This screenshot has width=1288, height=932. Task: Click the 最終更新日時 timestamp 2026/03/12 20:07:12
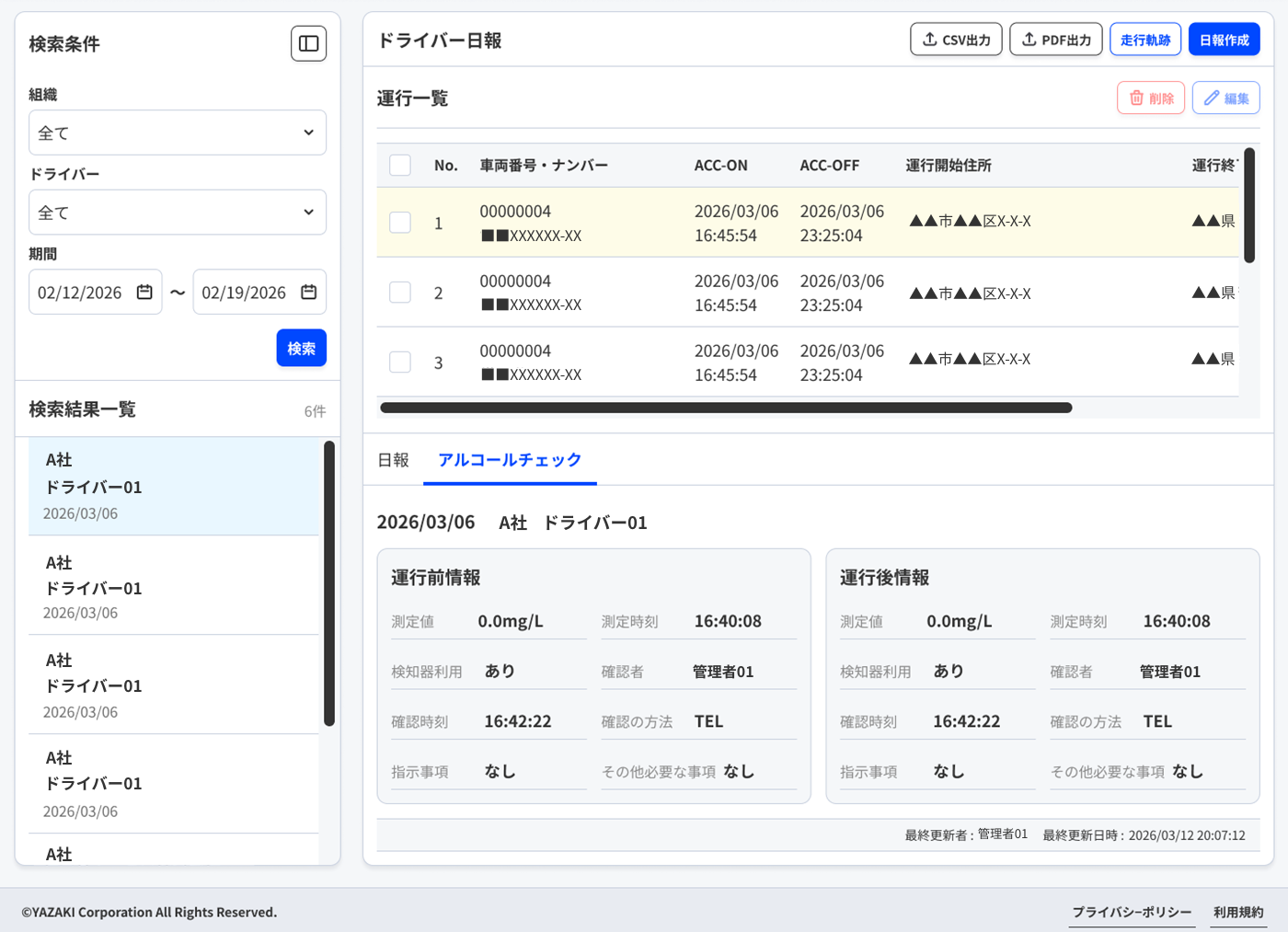click(x=1144, y=835)
